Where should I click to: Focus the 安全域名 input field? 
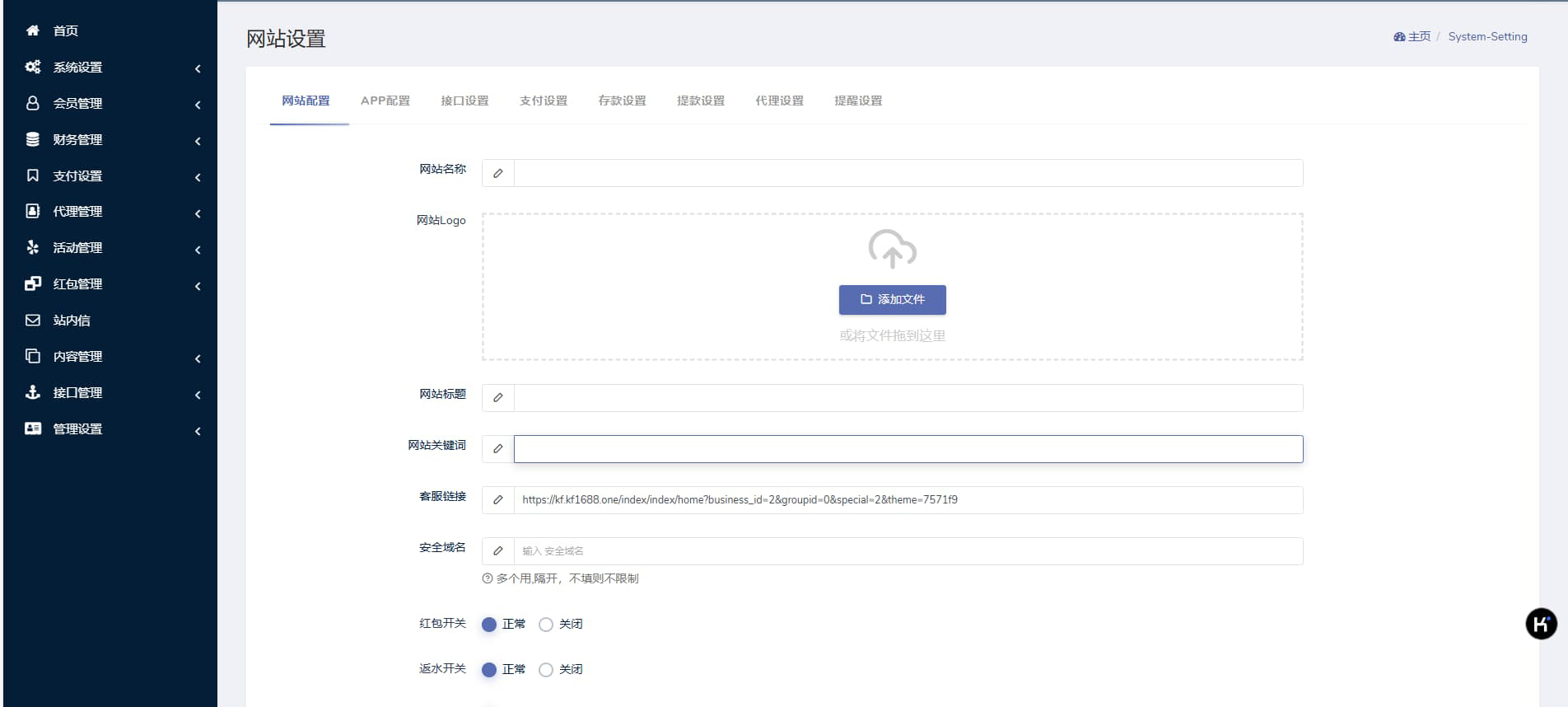coord(908,551)
